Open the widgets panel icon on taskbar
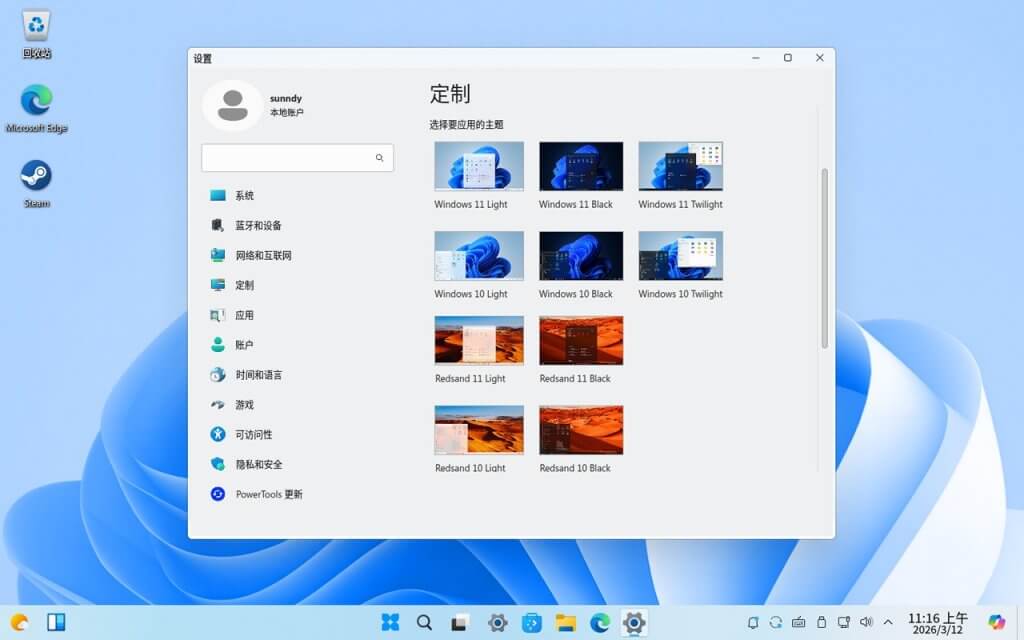The width and height of the screenshot is (1024, 640). (56, 622)
